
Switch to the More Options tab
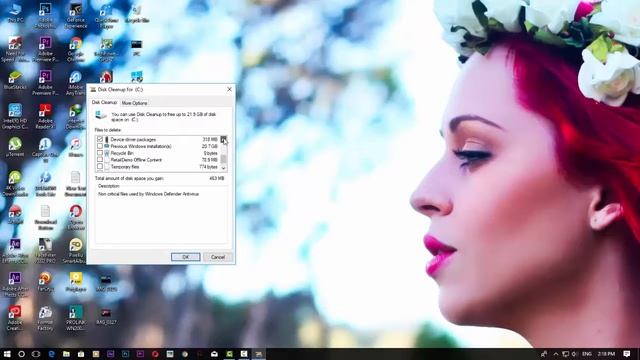(134, 103)
